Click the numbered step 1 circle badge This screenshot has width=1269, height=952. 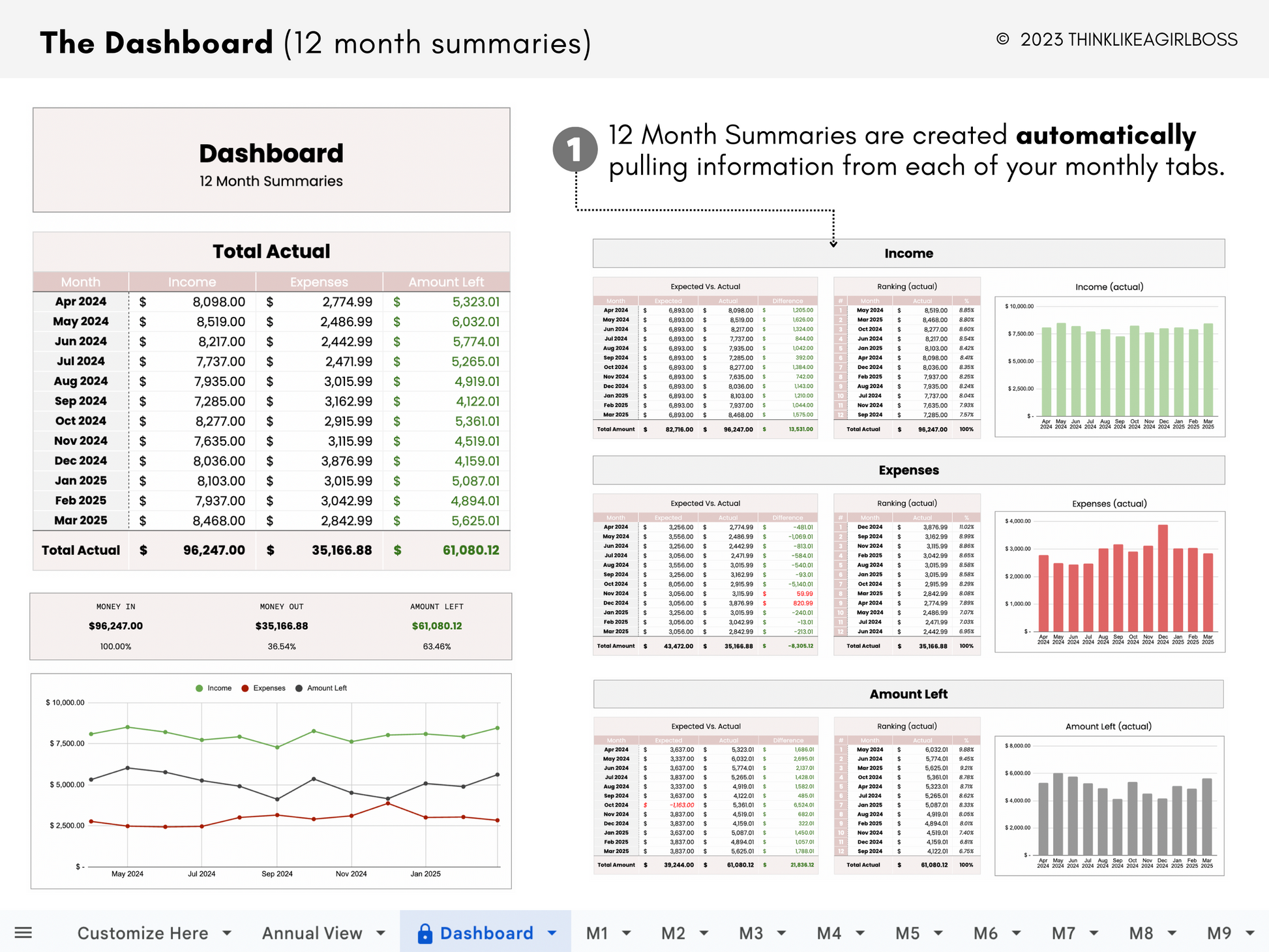click(575, 150)
